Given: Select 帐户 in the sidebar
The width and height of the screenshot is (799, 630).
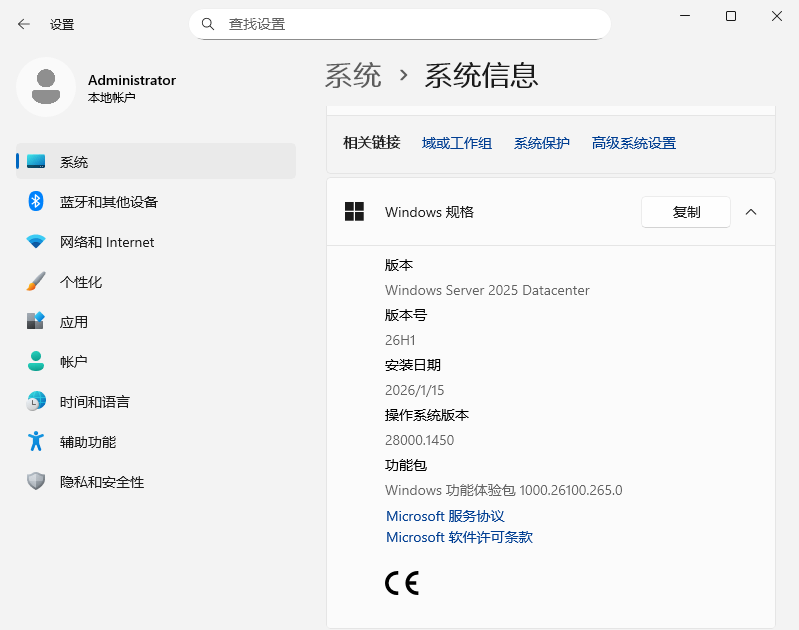Looking at the screenshot, I should point(156,361).
